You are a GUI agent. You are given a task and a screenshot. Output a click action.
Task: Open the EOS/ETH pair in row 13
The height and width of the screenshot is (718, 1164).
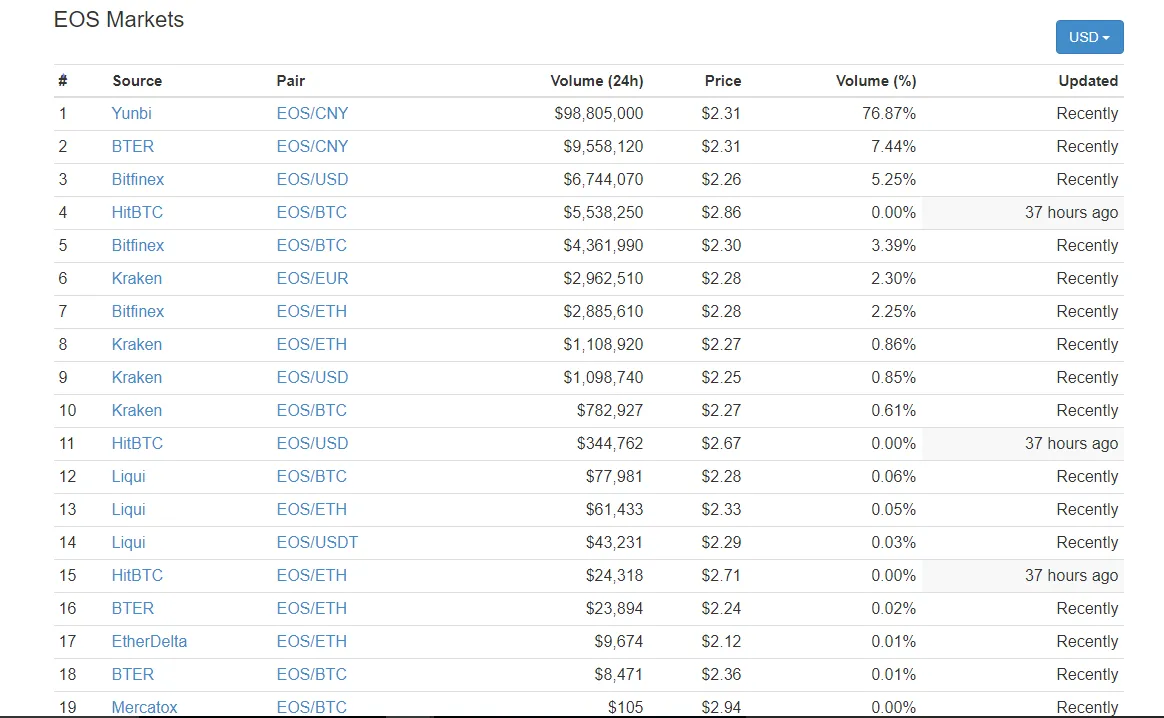312,509
